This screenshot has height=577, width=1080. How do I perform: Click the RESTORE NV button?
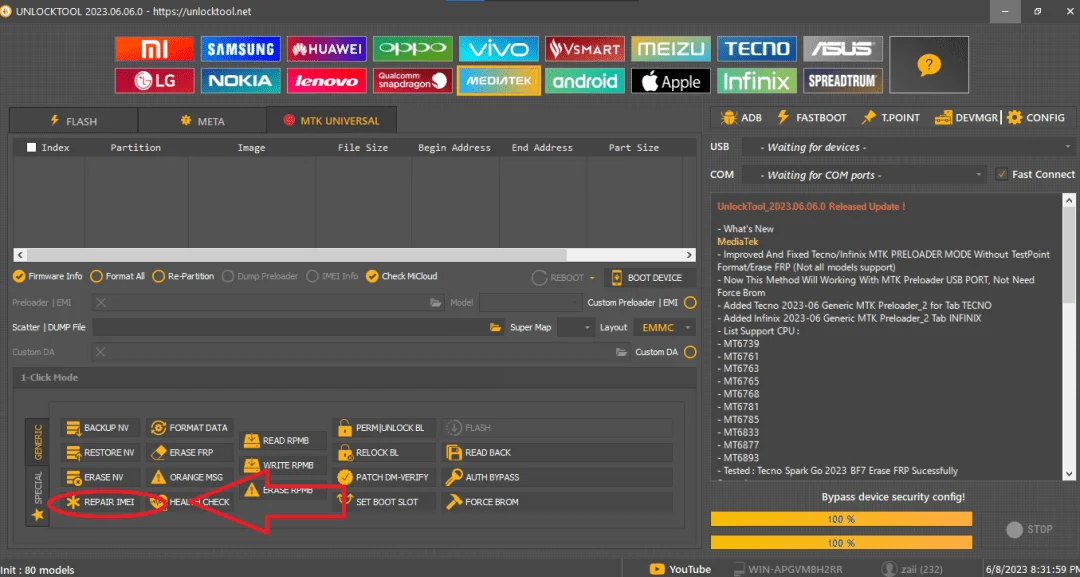[101, 452]
